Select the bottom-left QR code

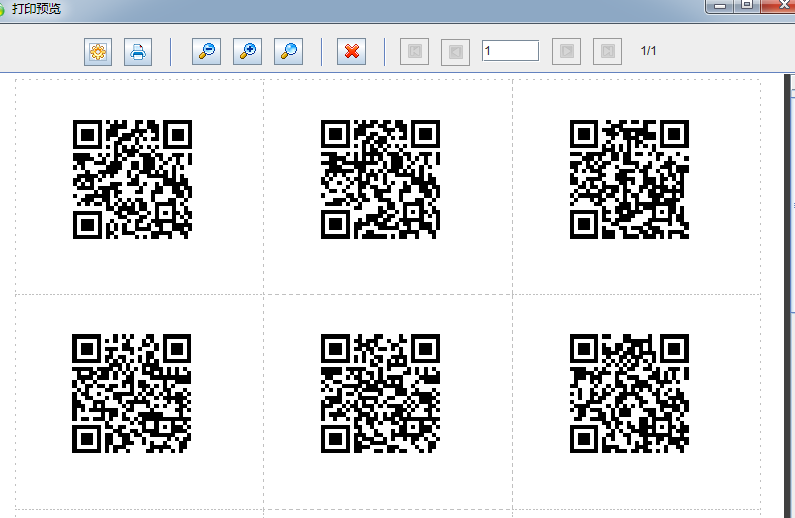pyautogui.click(x=131, y=393)
